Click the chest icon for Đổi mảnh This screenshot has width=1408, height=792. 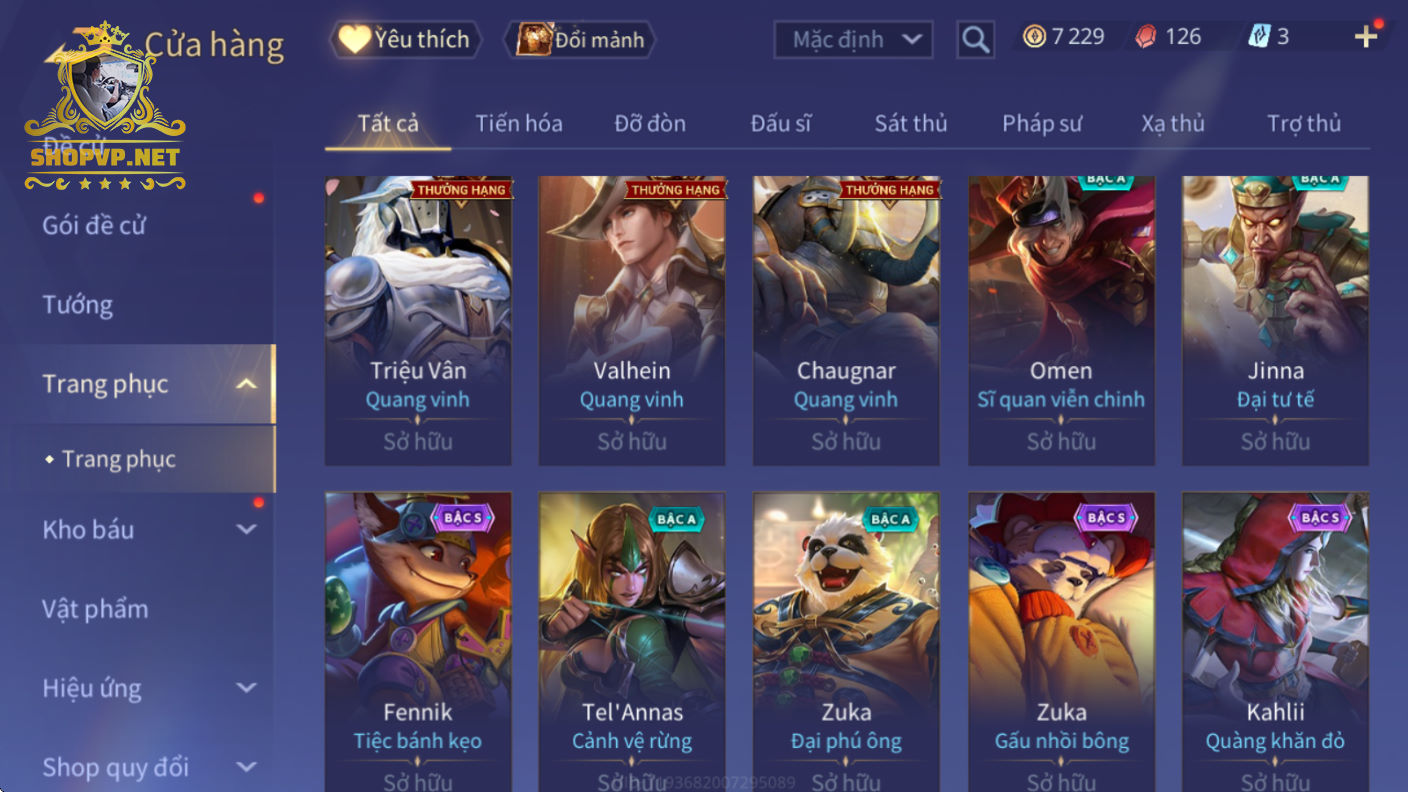(535, 39)
